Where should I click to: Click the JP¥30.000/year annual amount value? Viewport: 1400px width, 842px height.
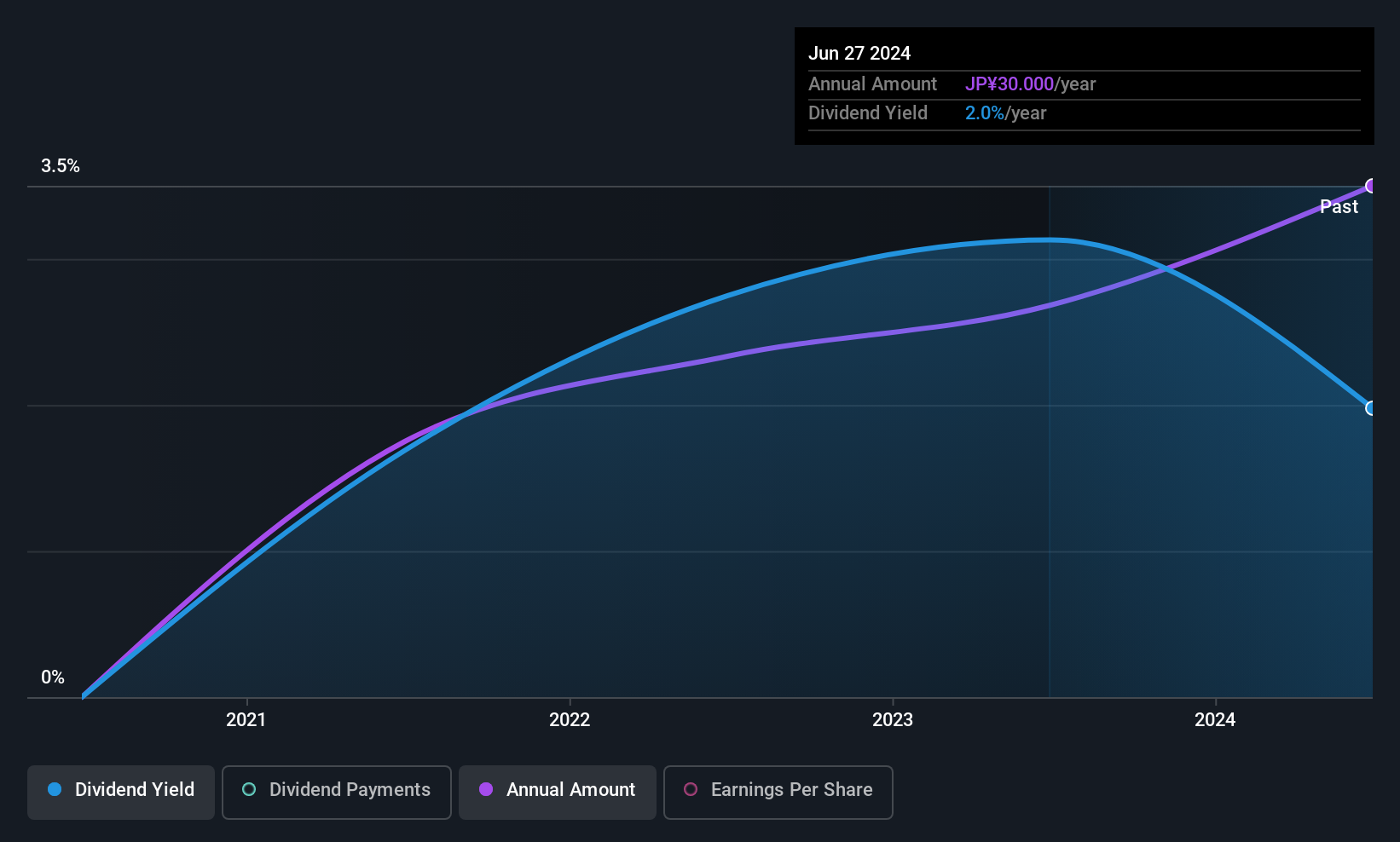click(1030, 84)
